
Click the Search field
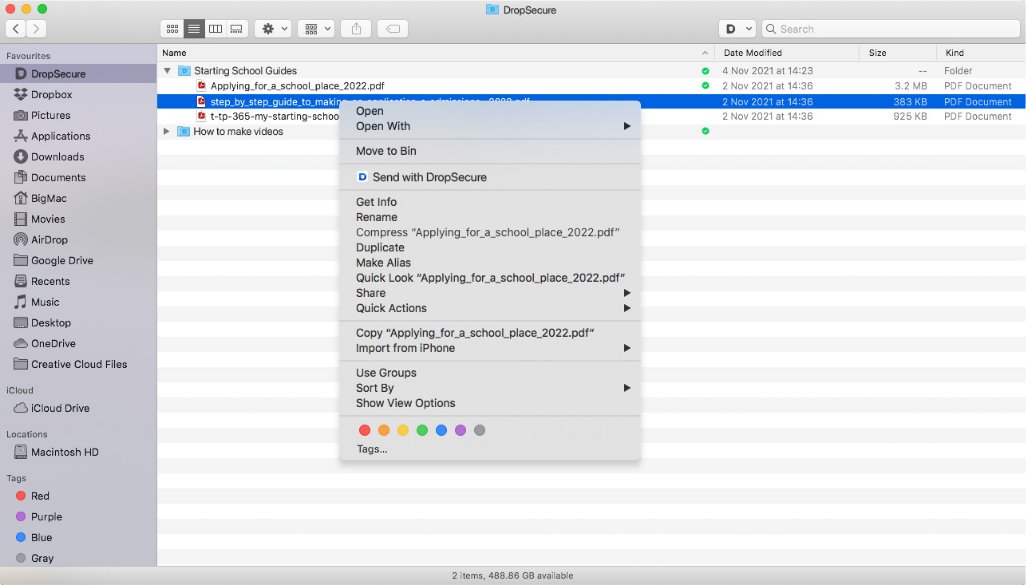(891, 29)
